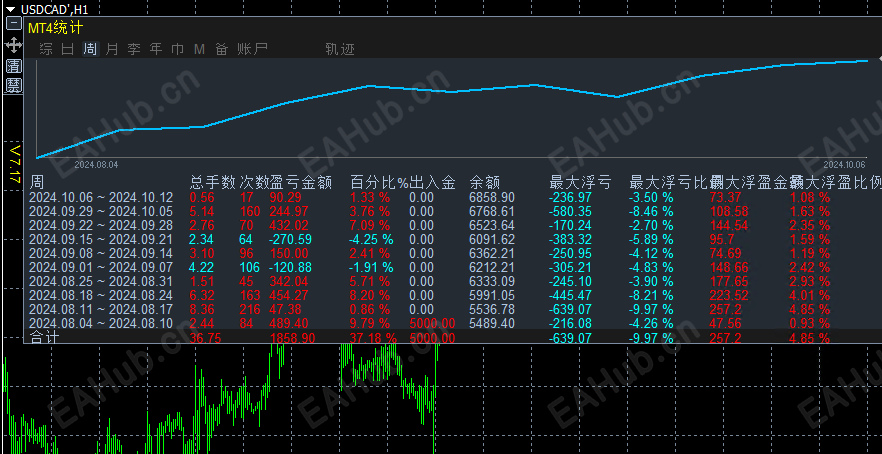Screen dimensions: 882x454
Task: Click the balance value 6858.90
Action: (x=492, y=197)
